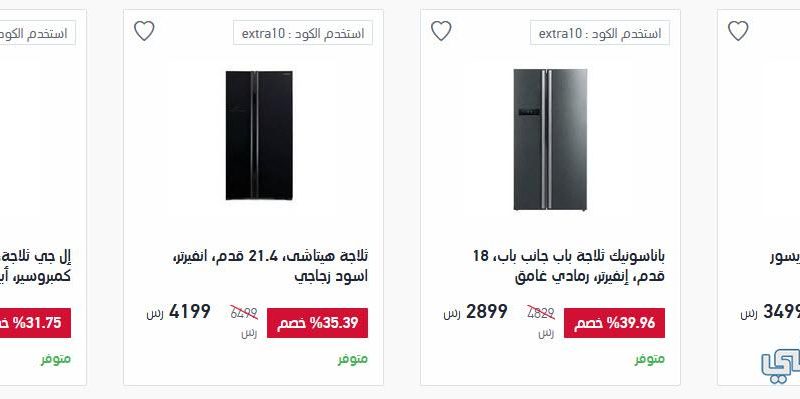The width and height of the screenshot is (800, 399).
Task: Click the blue watermark logo at bottom right
Action: pos(781,366)
